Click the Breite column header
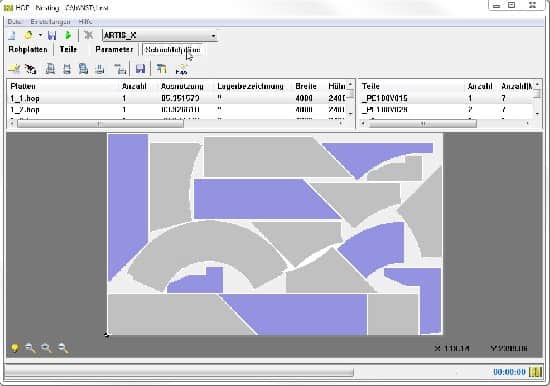 pos(306,86)
